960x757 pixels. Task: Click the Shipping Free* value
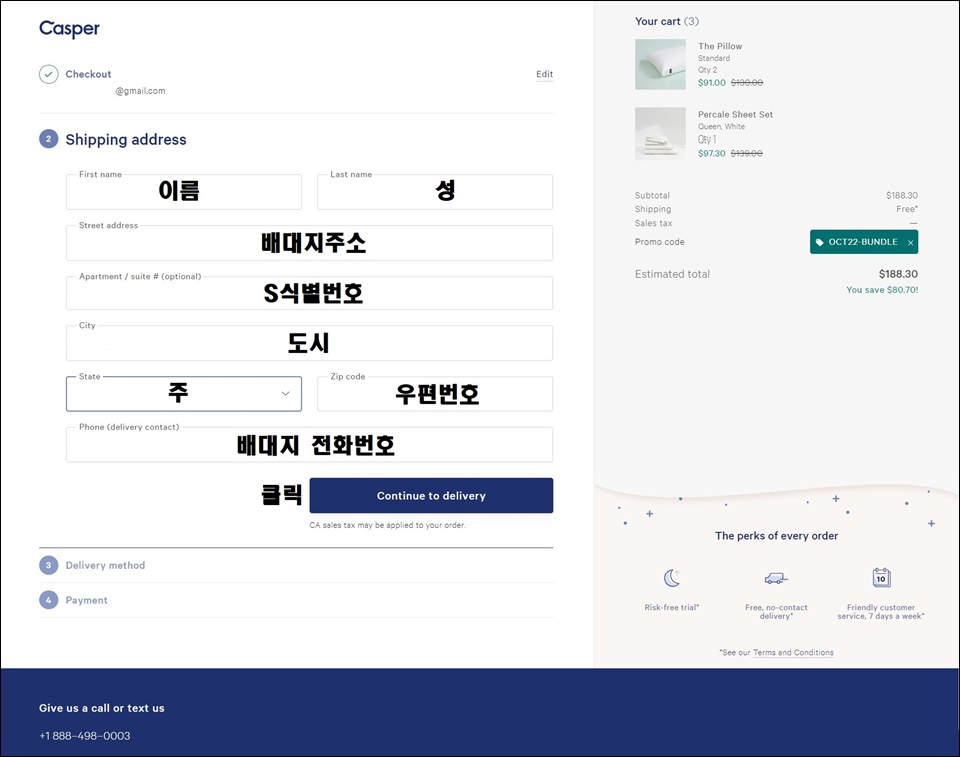pos(907,209)
